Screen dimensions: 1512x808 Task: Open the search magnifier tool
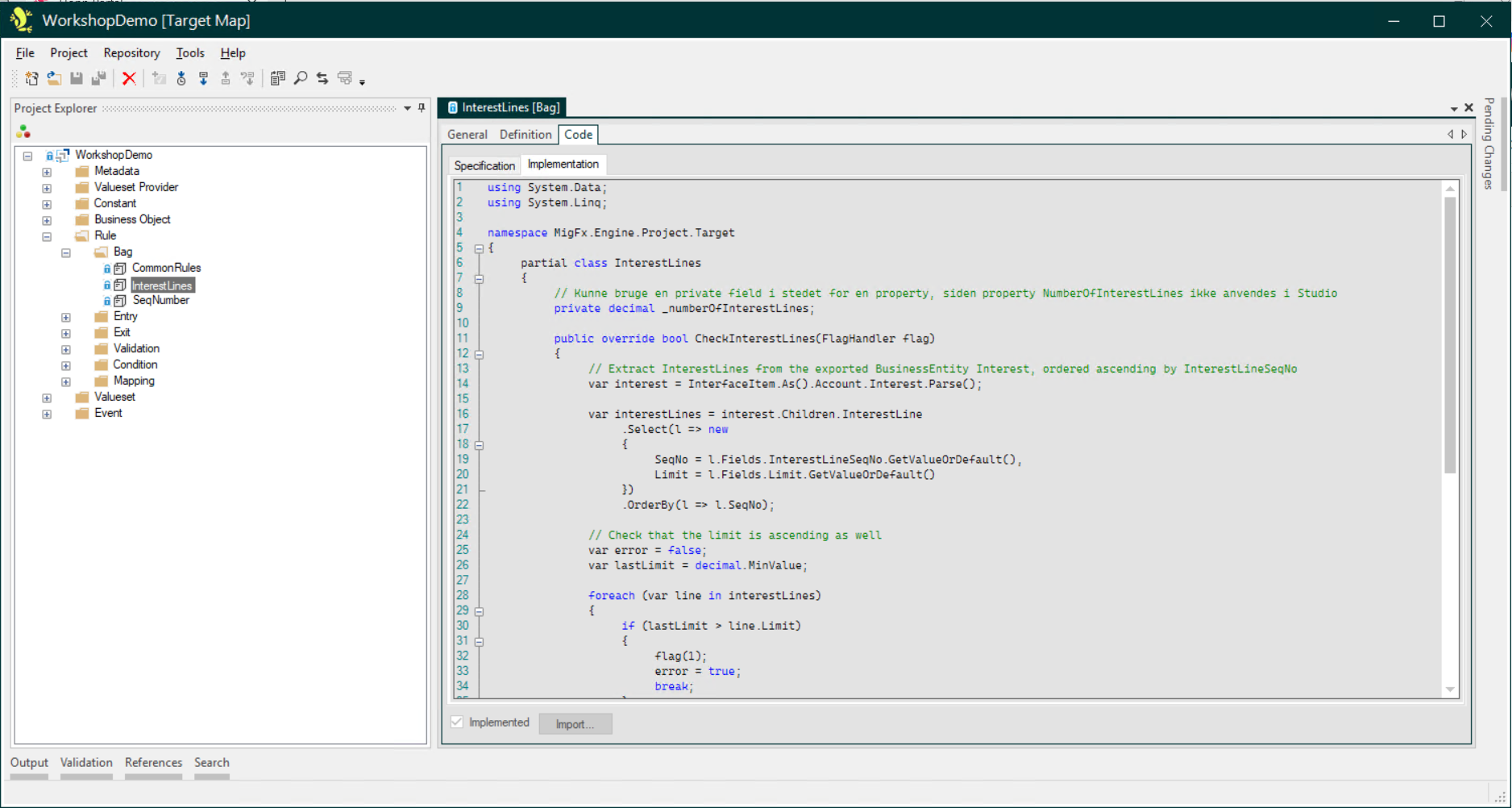point(300,78)
